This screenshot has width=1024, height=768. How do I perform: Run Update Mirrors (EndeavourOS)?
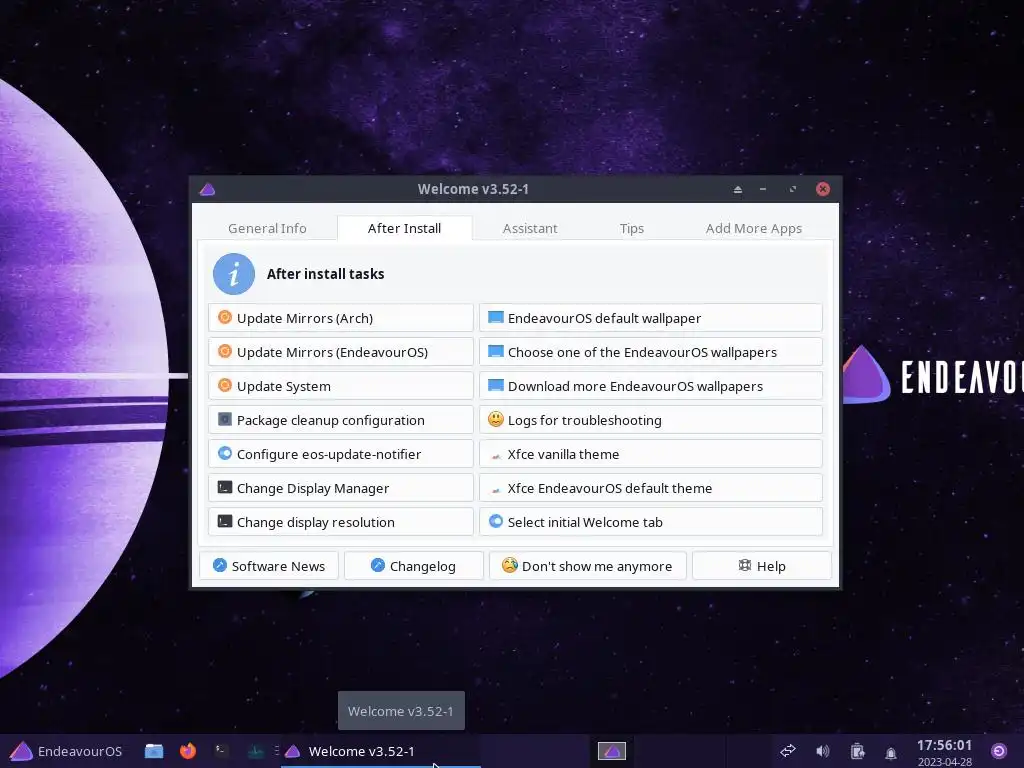coord(340,352)
